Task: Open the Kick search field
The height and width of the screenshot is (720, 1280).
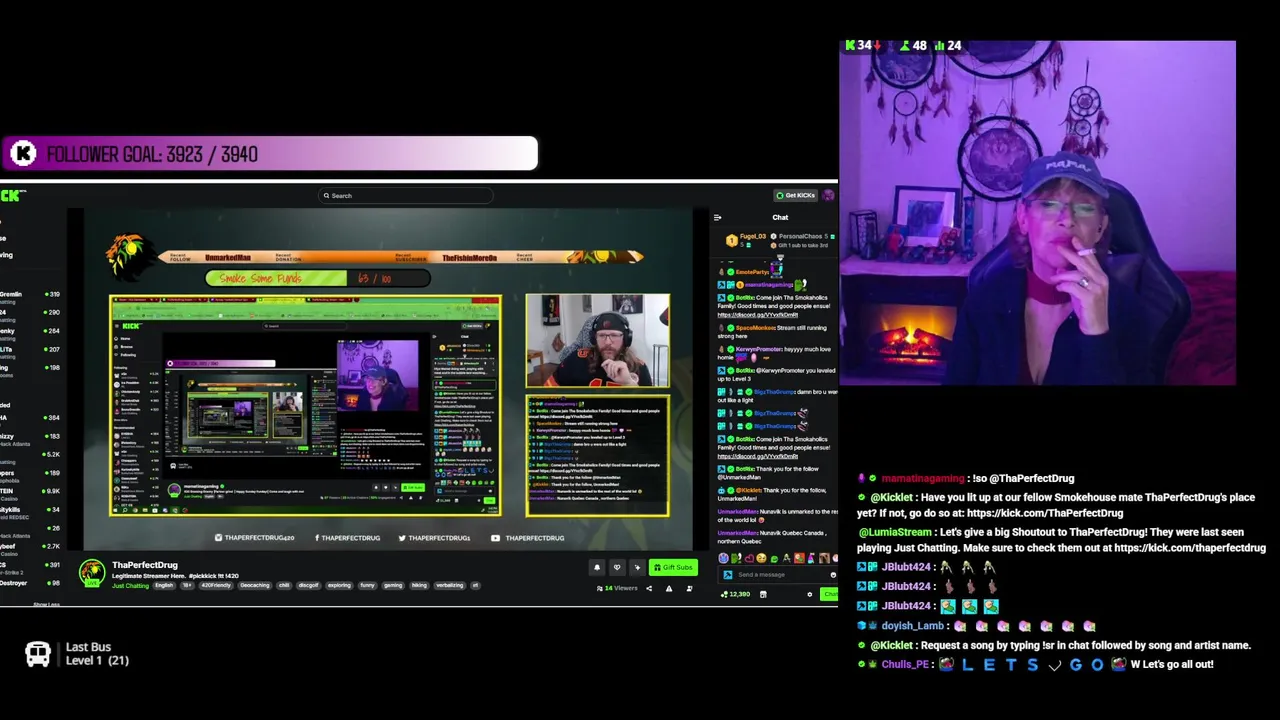Action: (x=405, y=196)
